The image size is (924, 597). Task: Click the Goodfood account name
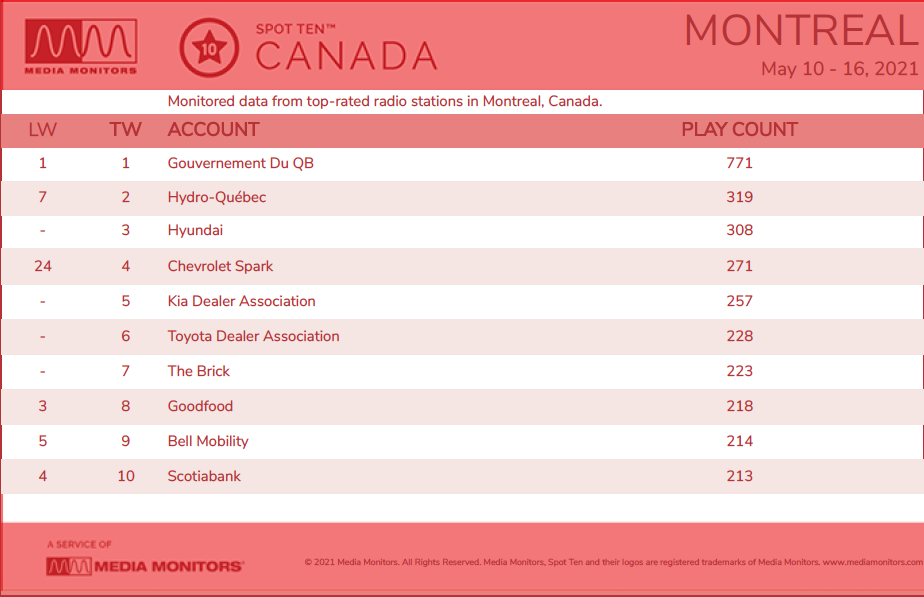200,406
